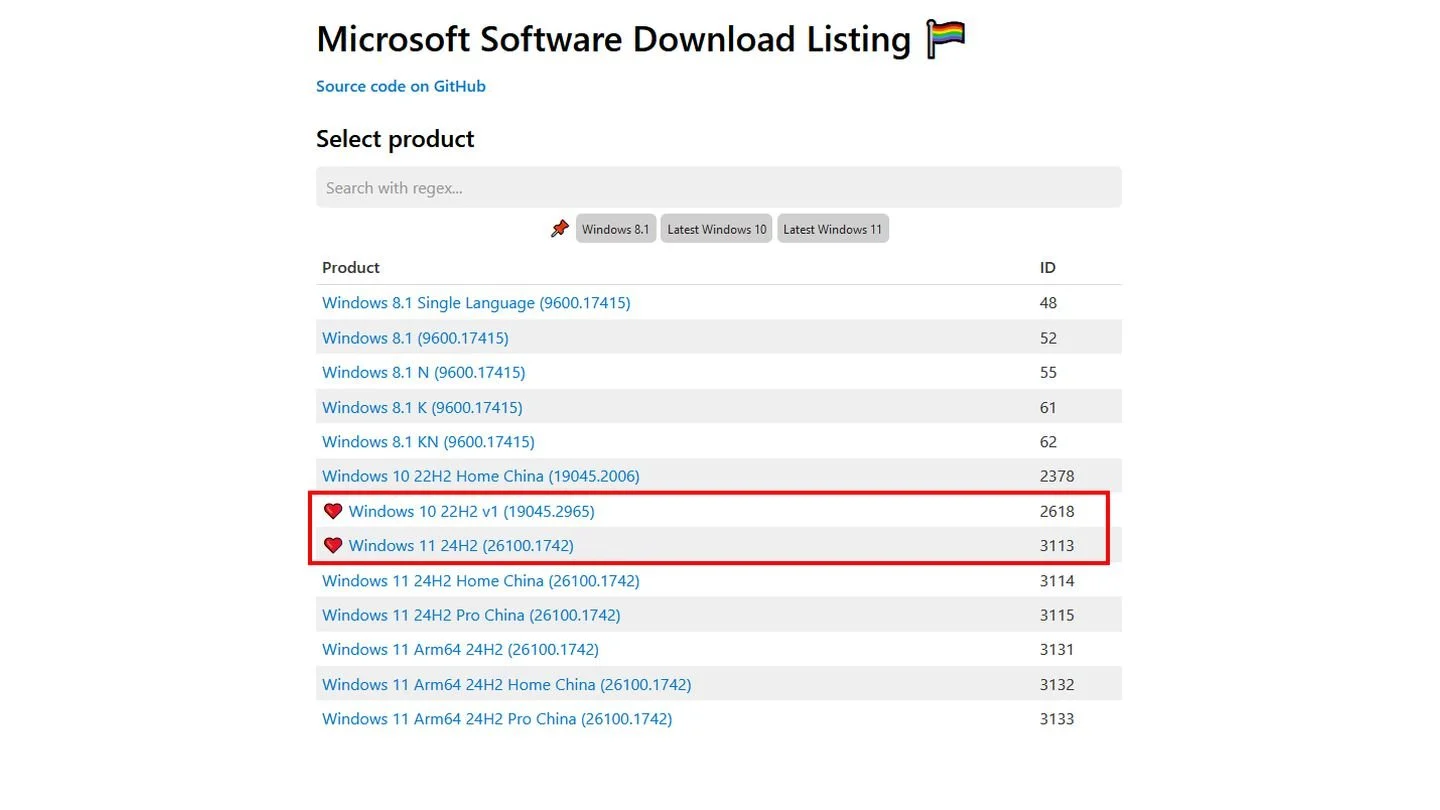Open Windows 10 22H2 v1 (19045.2965) link
1440x810 pixels.
(x=471, y=511)
